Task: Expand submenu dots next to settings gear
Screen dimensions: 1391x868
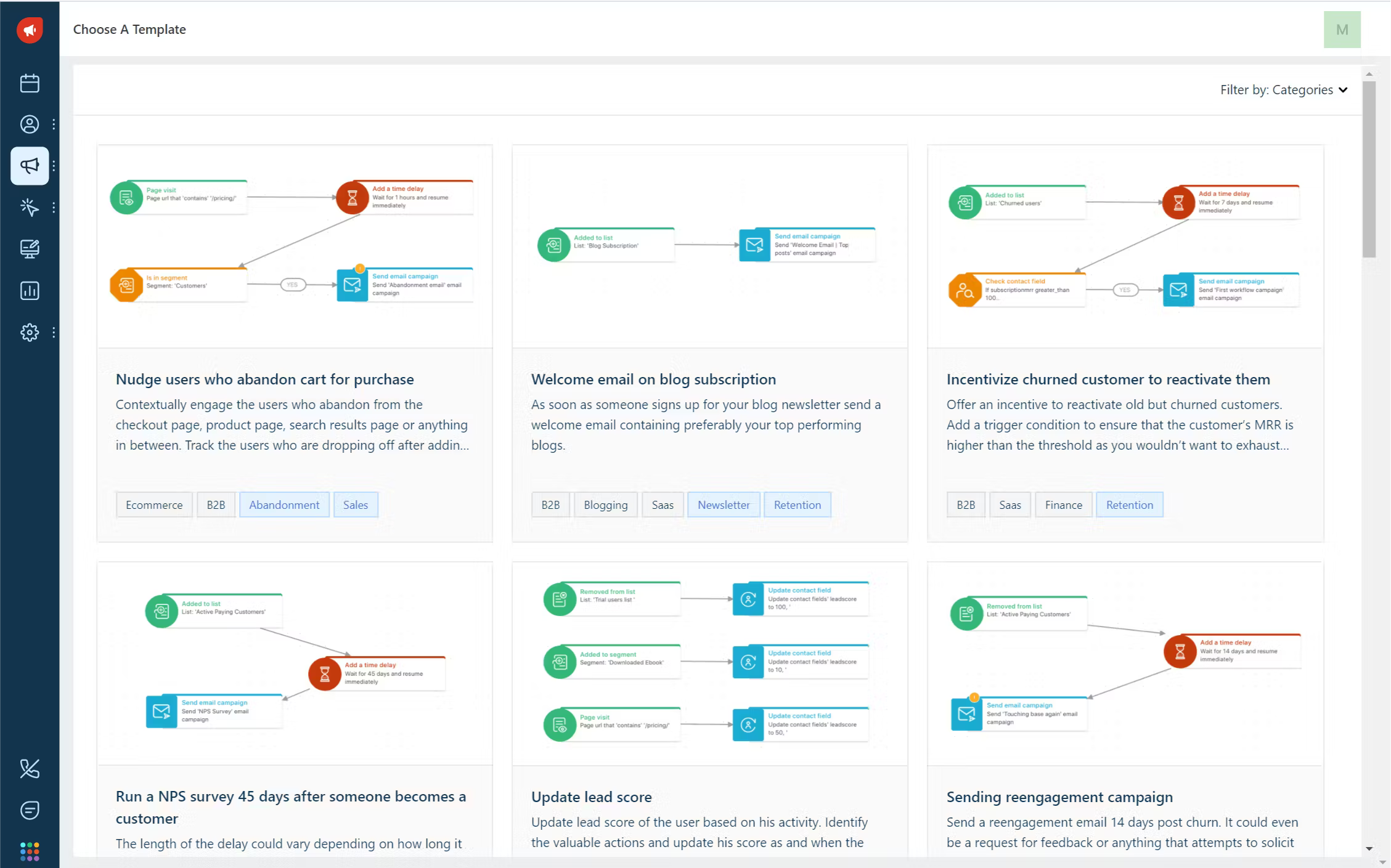Action: point(54,333)
